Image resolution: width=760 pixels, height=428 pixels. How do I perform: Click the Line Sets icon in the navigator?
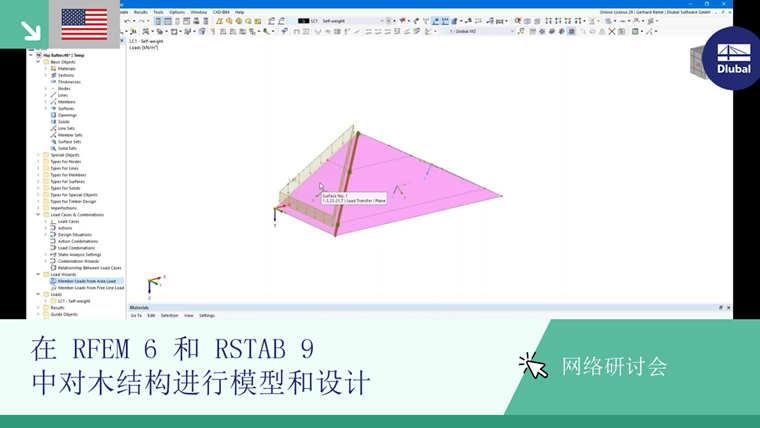[53, 128]
